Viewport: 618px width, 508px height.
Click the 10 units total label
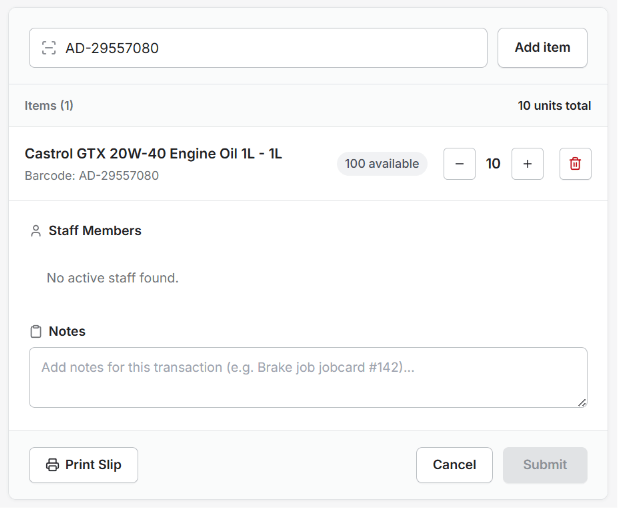[554, 106]
